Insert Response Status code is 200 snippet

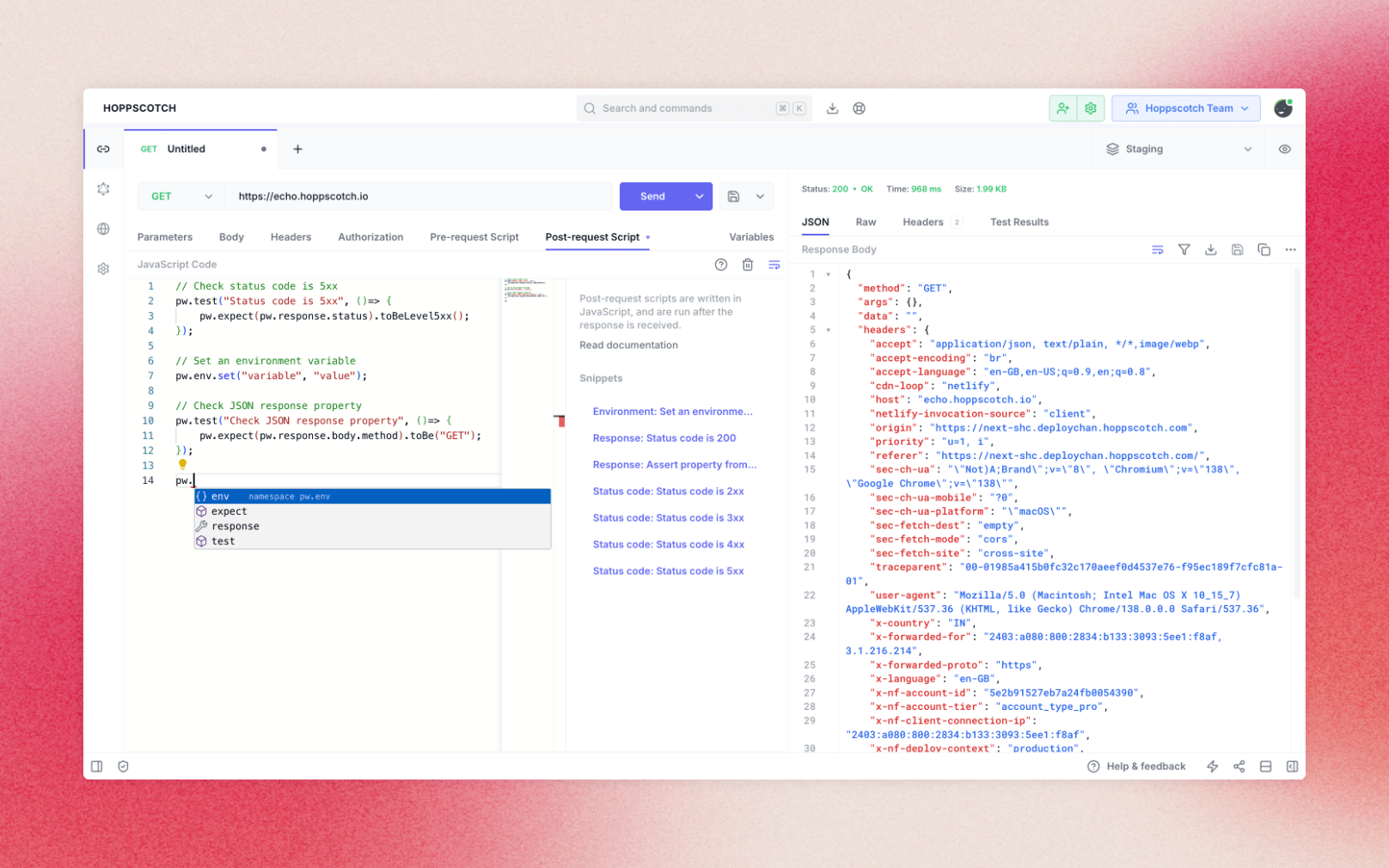664,438
